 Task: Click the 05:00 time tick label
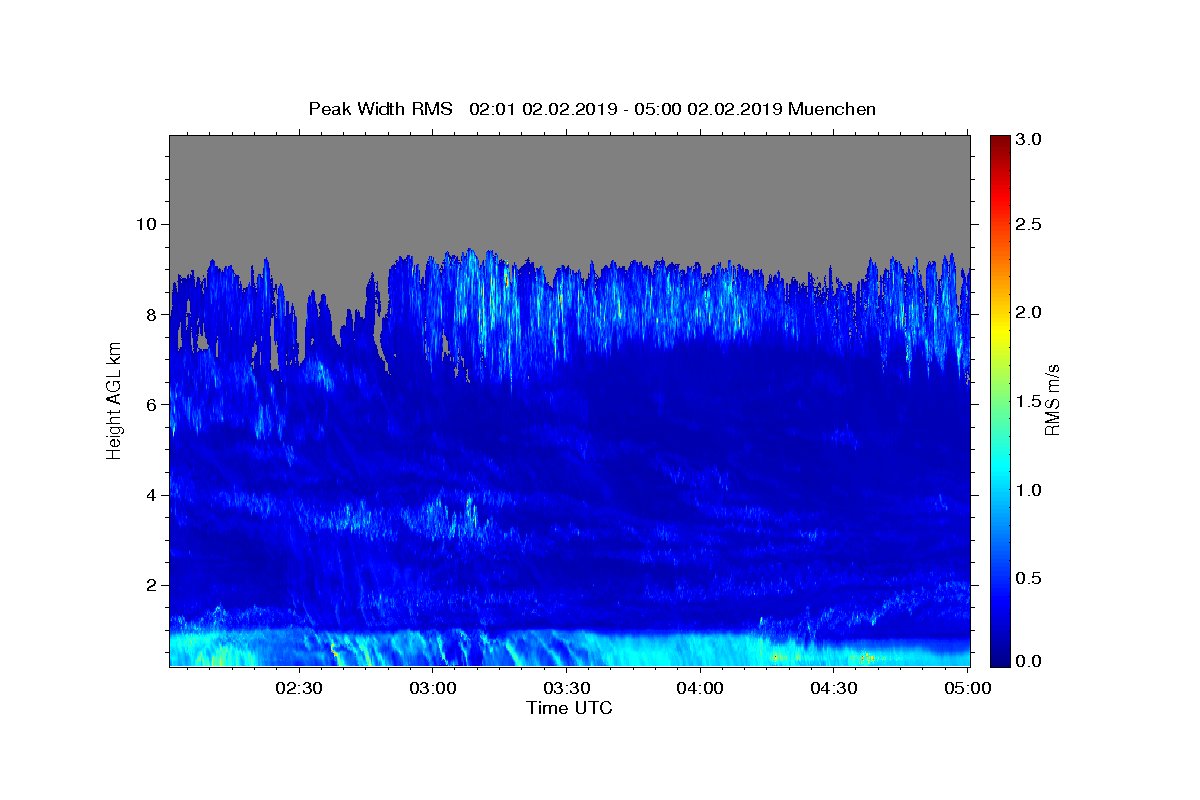pyautogui.click(x=967, y=689)
